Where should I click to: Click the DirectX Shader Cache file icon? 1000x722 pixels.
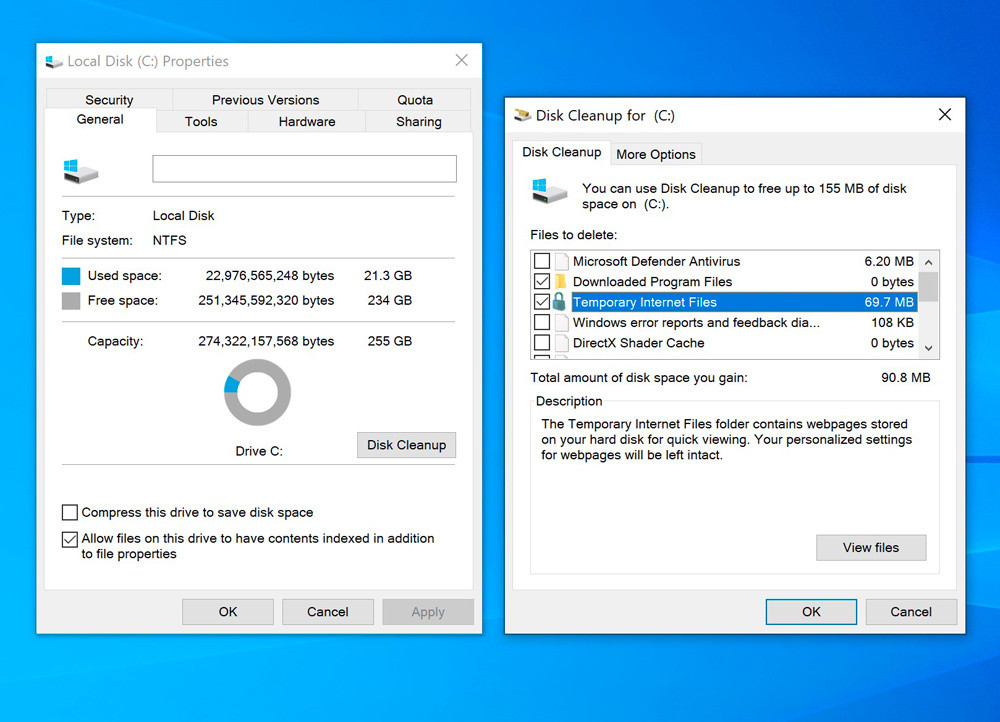pos(563,343)
